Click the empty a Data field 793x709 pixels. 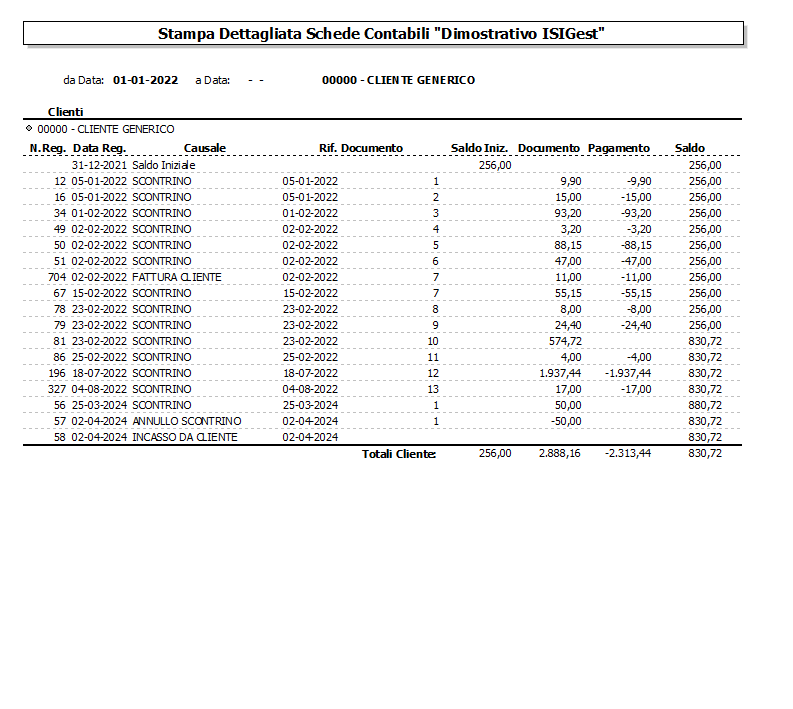click(x=256, y=80)
